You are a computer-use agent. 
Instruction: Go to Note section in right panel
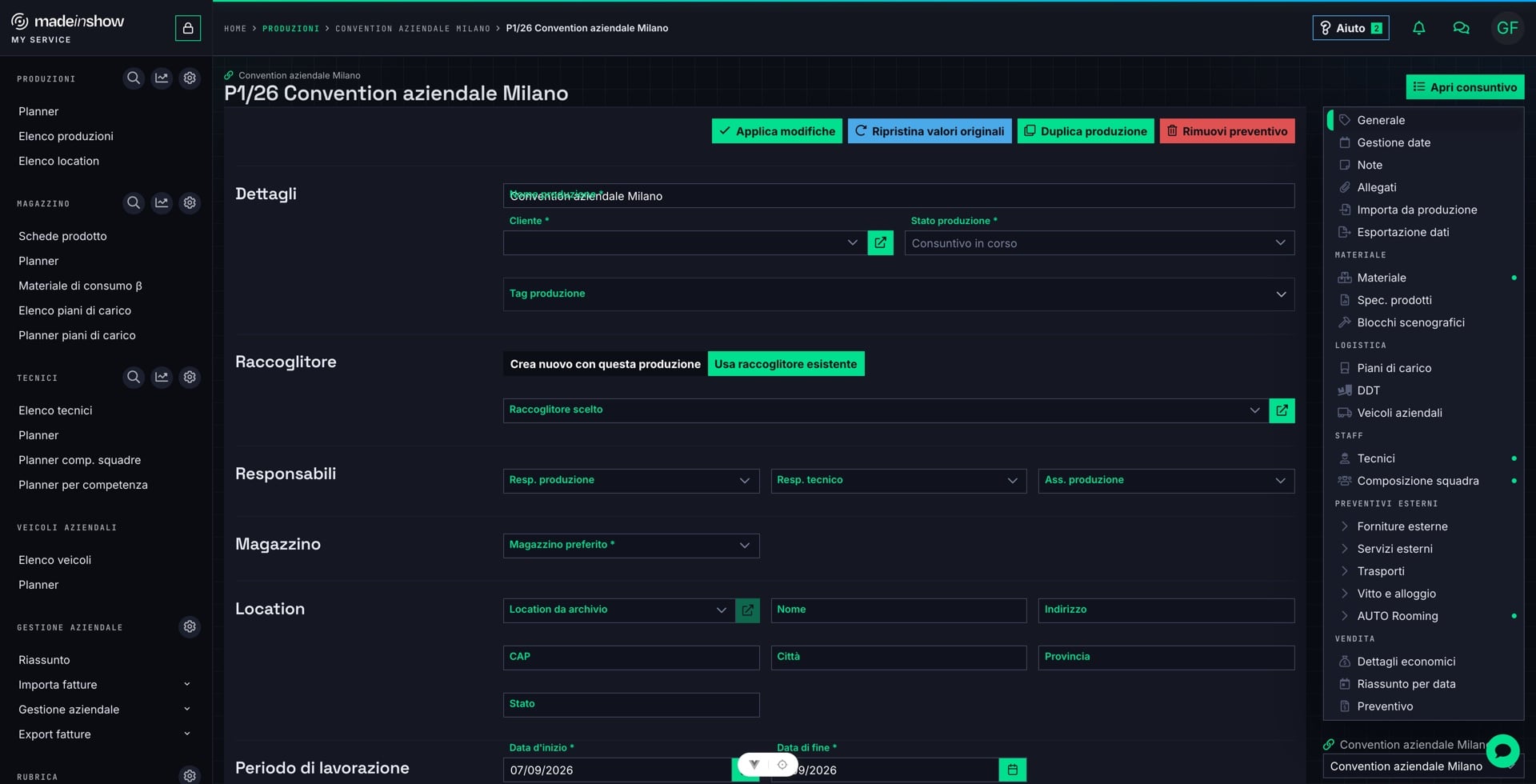[1424, 165]
